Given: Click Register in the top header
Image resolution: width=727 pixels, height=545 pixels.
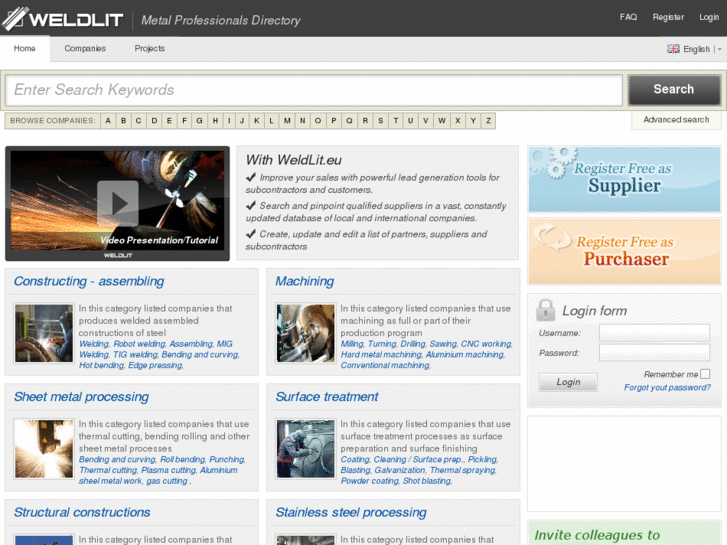Looking at the screenshot, I should [668, 17].
